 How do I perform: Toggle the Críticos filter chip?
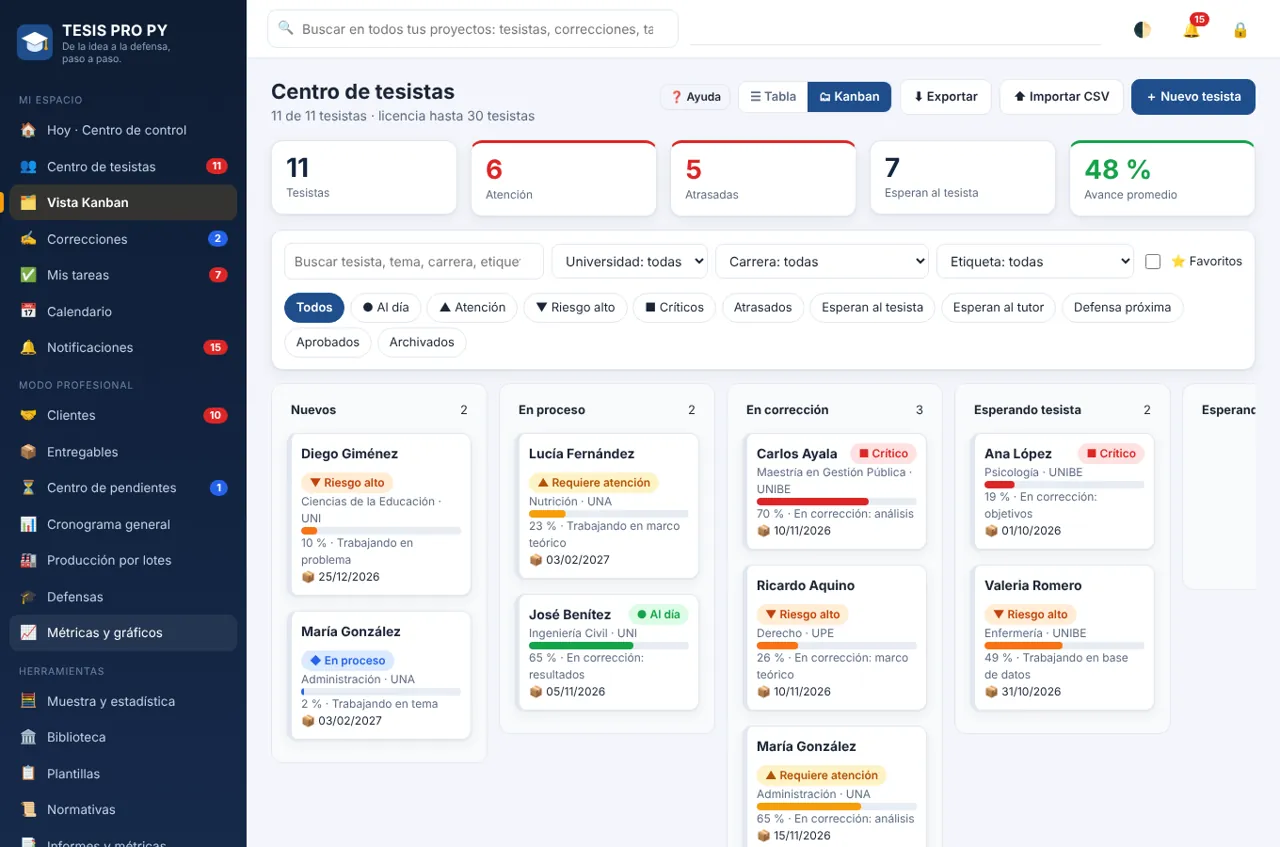point(675,307)
